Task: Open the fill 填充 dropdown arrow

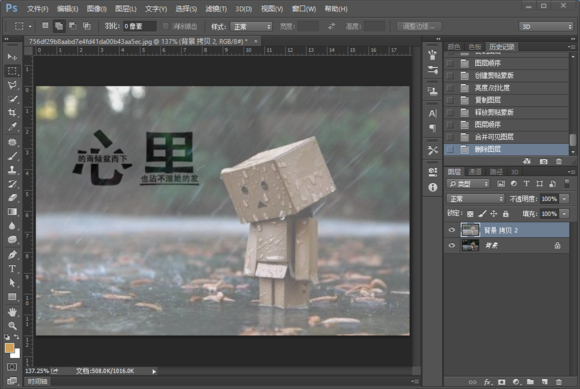Action: coord(564,214)
